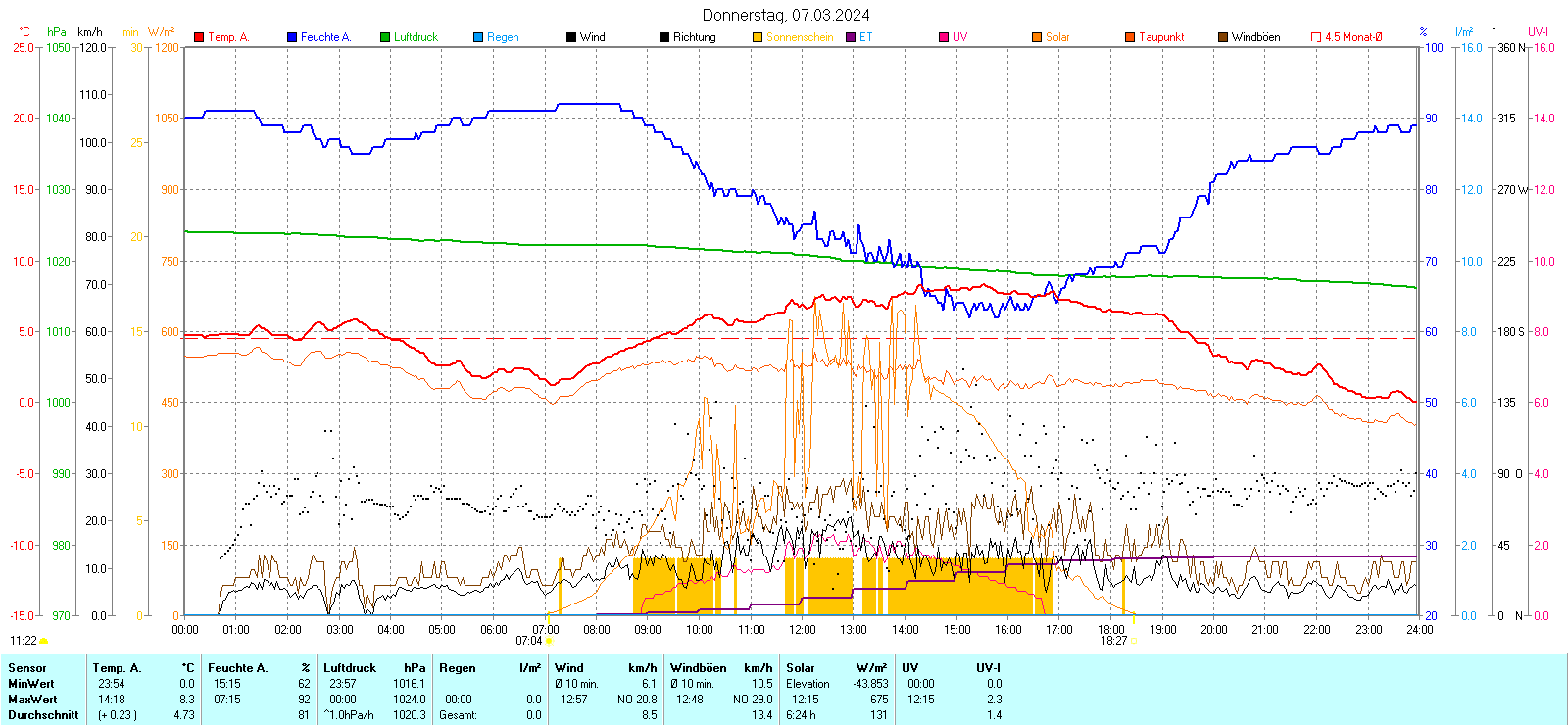Toggle the 4.5 Monat-Ø outline box
This screenshot has height=725, width=1568.
(1316, 37)
